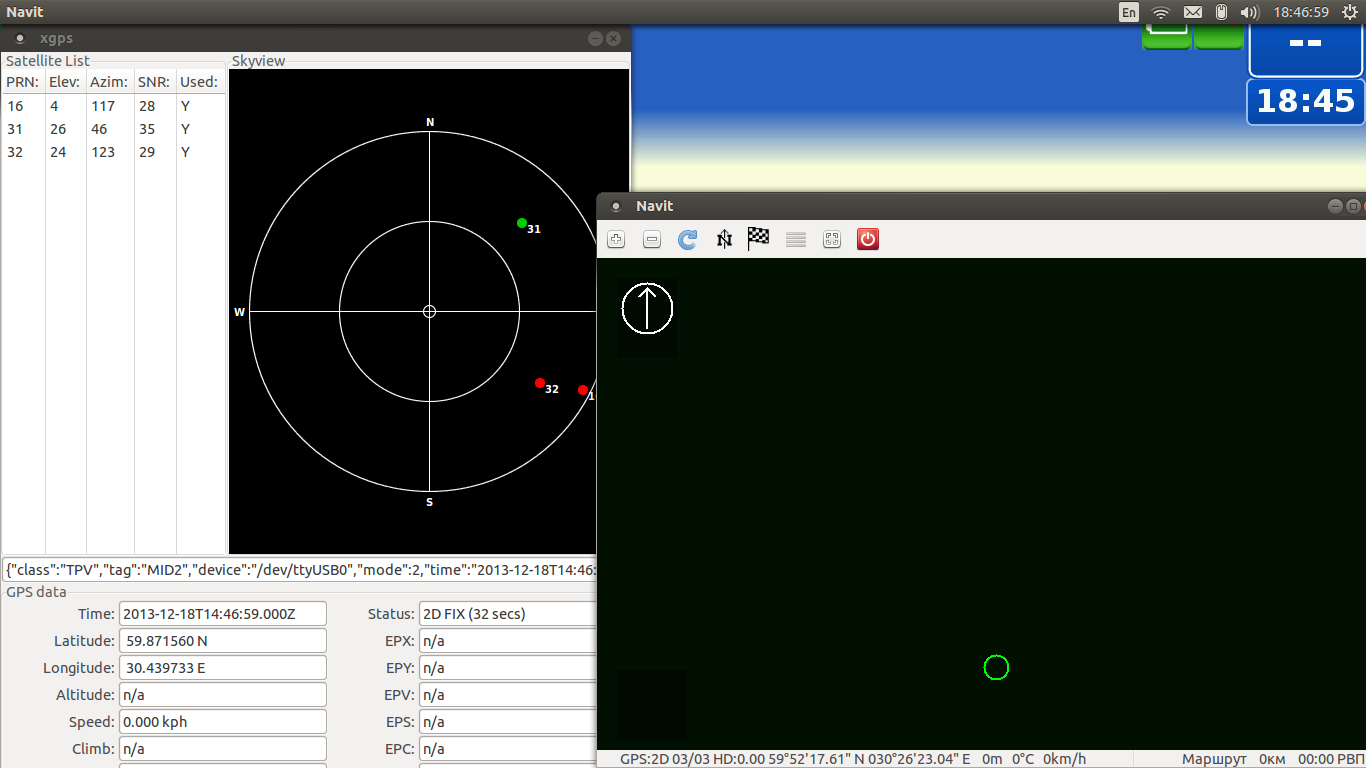Open the mail envelope messaging menu
1366x768 pixels.
click(1192, 12)
